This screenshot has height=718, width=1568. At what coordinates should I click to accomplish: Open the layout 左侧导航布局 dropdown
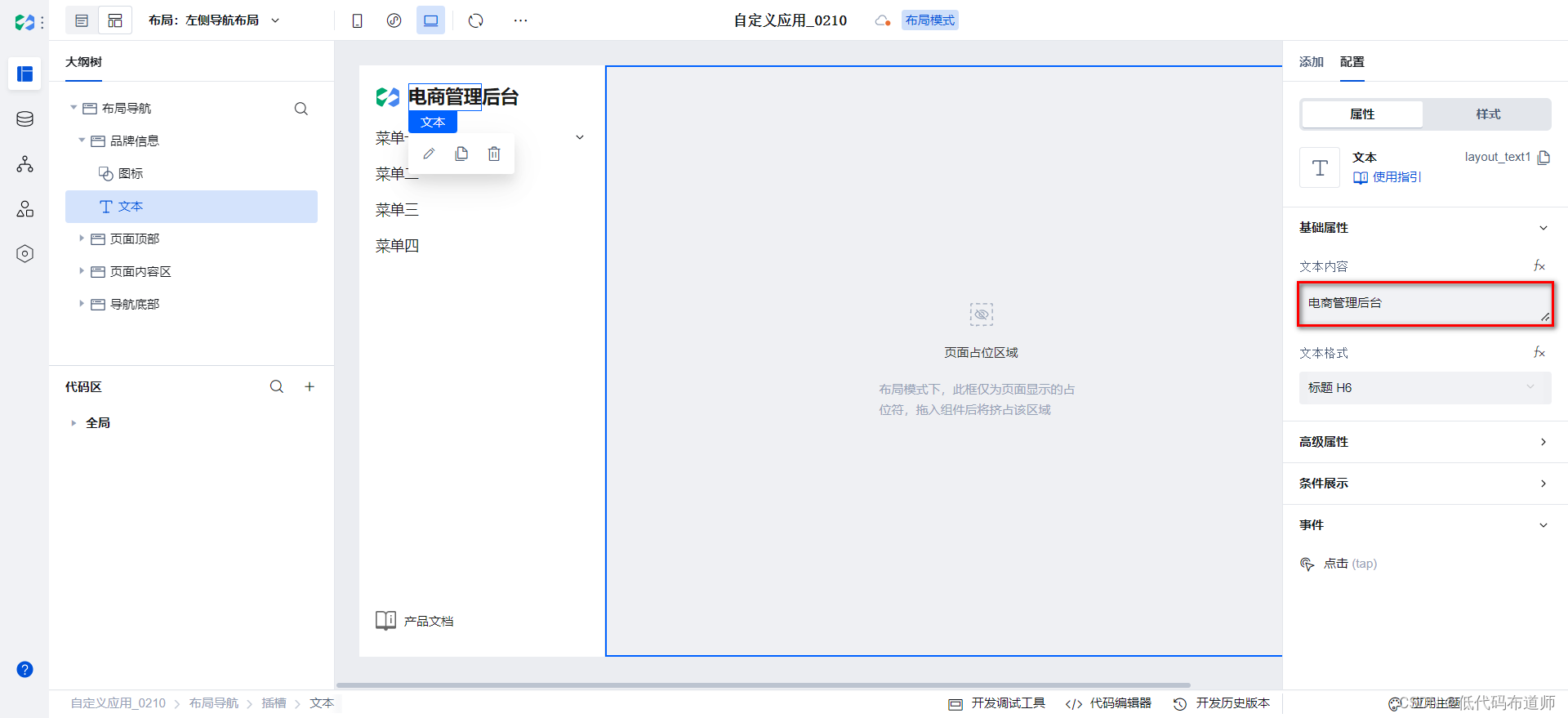click(x=214, y=20)
